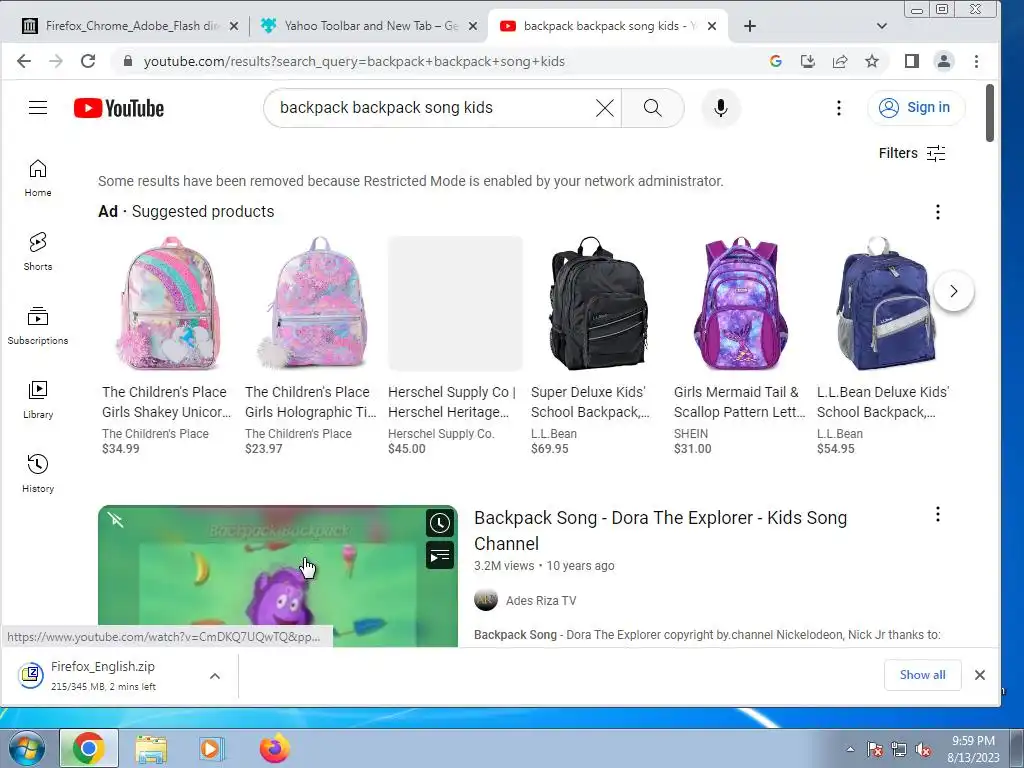Open YouTube settings three-dot menu
1024x768 pixels.
(839, 108)
